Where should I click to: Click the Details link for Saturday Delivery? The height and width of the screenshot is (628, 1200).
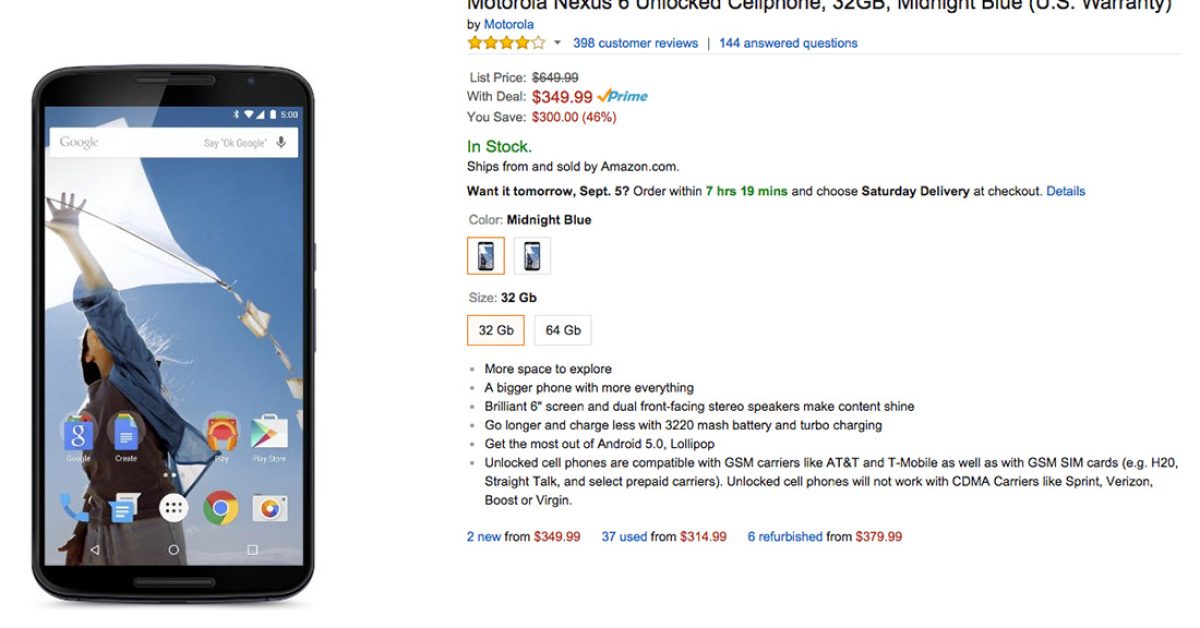tap(1065, 191)
